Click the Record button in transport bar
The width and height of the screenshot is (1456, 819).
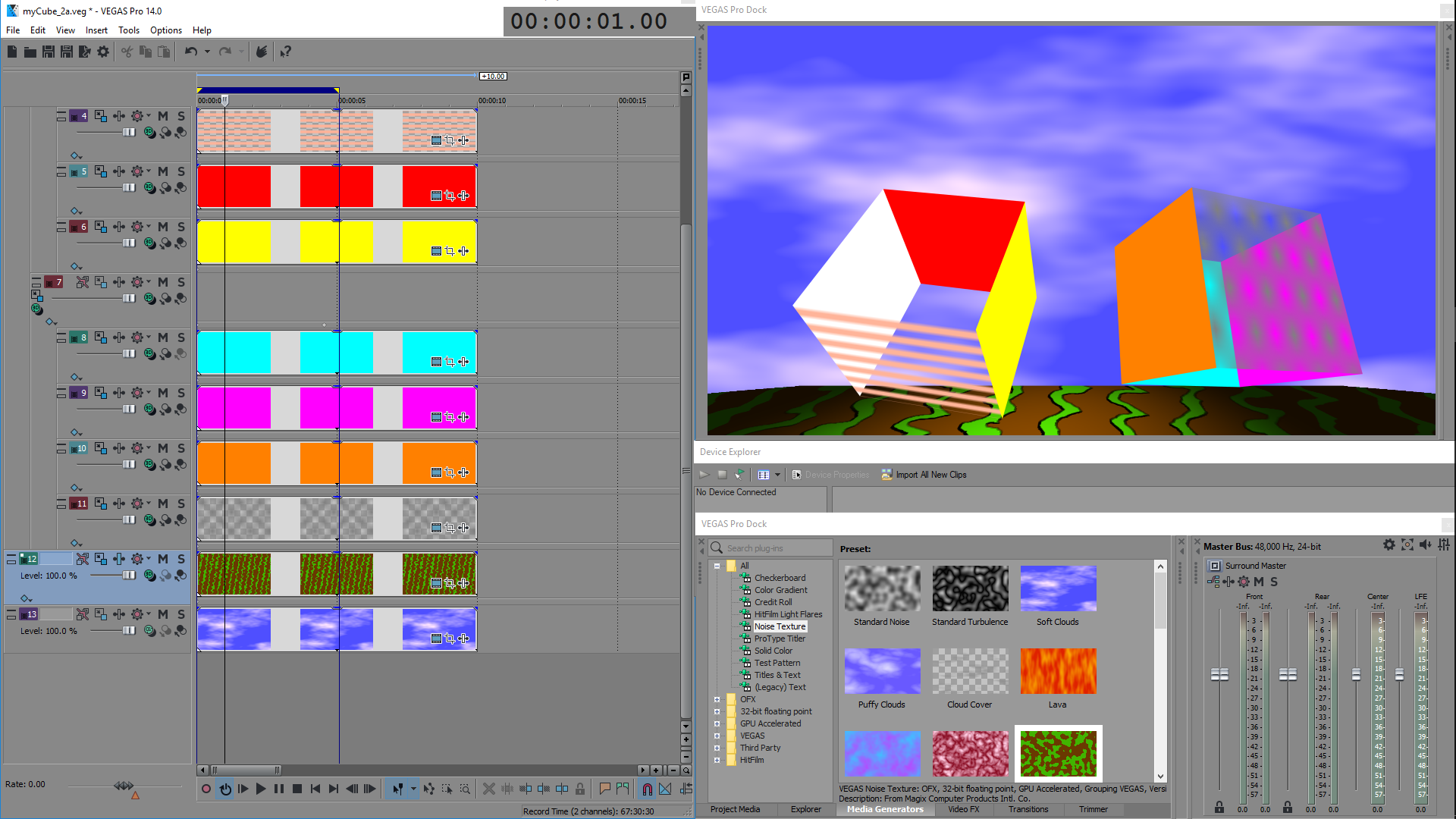pyautogui.click(x=206, y=789)
